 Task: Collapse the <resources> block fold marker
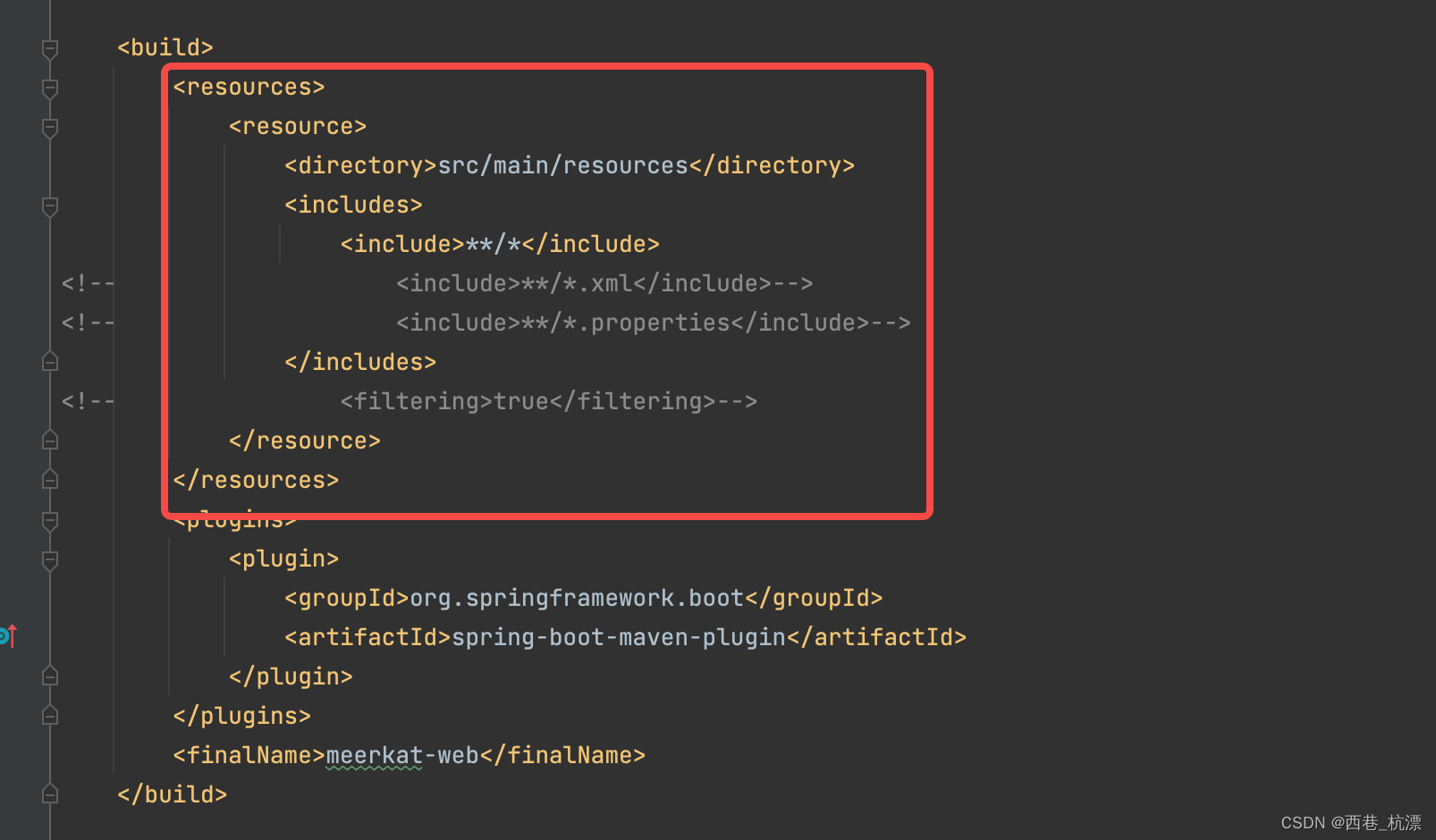tap(50, 88)
